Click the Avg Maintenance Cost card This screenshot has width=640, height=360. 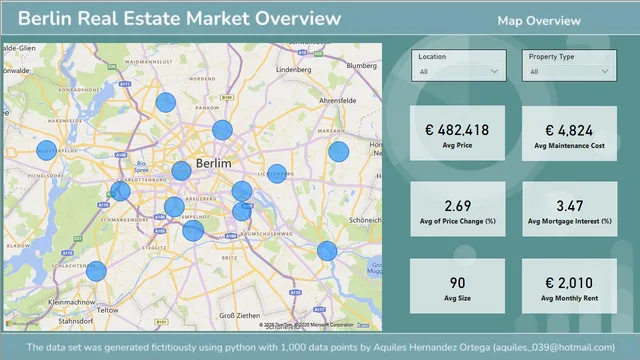[569, 133]
